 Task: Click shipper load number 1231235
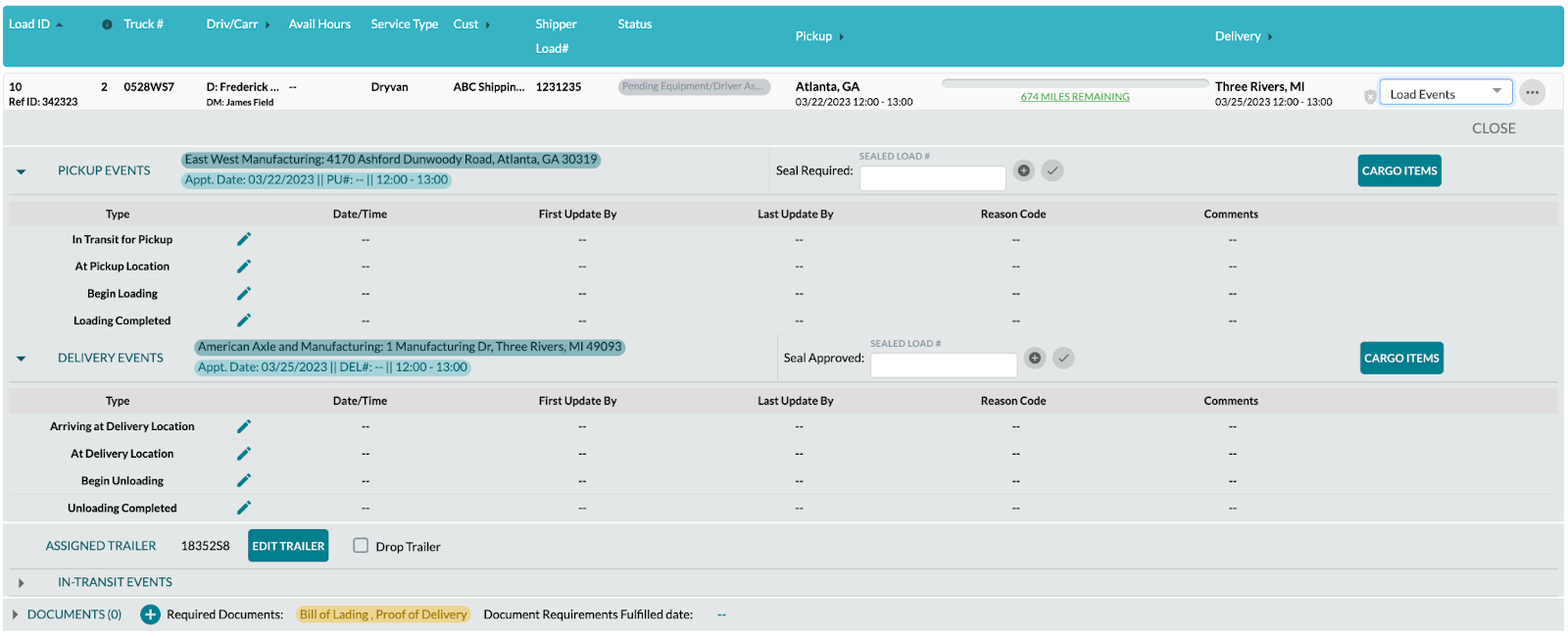tap(559, 87)
